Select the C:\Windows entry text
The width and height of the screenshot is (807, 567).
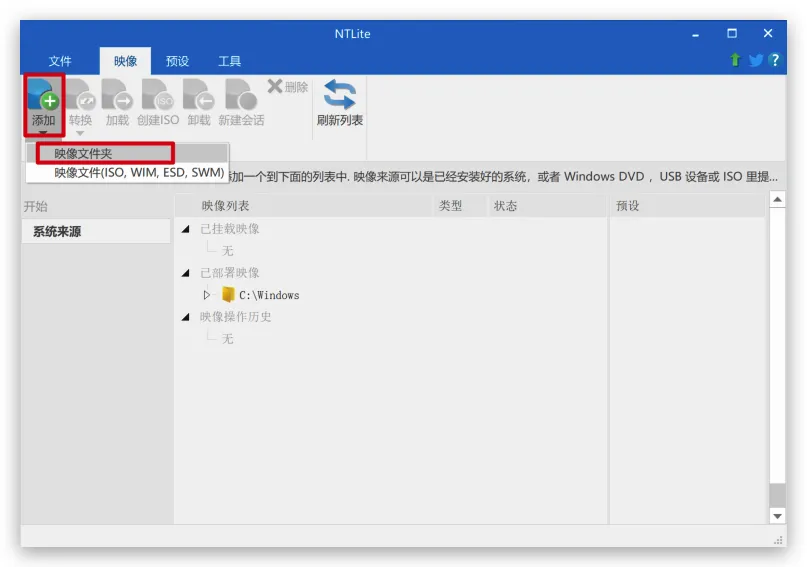coord(269,295)
